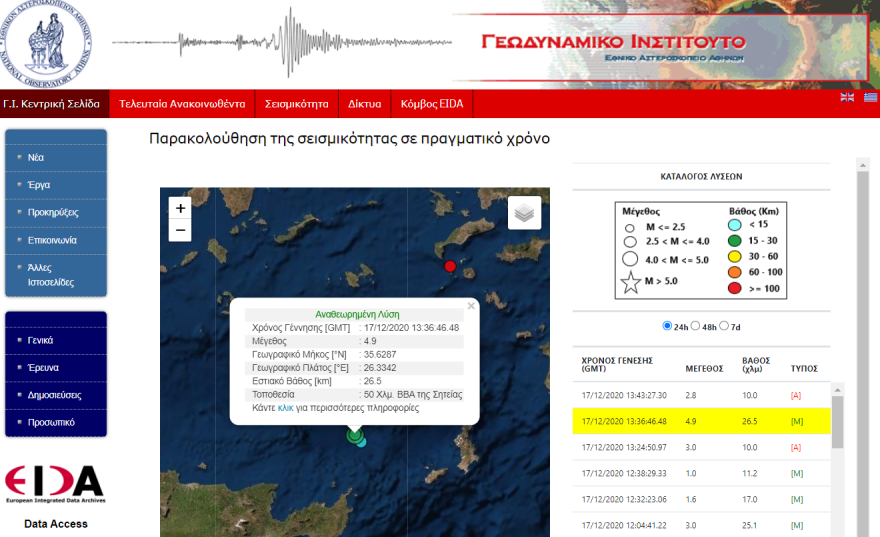The image size is (880, 537).
Task: Go to Επικοινωνία in sidebar
Action: point(52,240)
